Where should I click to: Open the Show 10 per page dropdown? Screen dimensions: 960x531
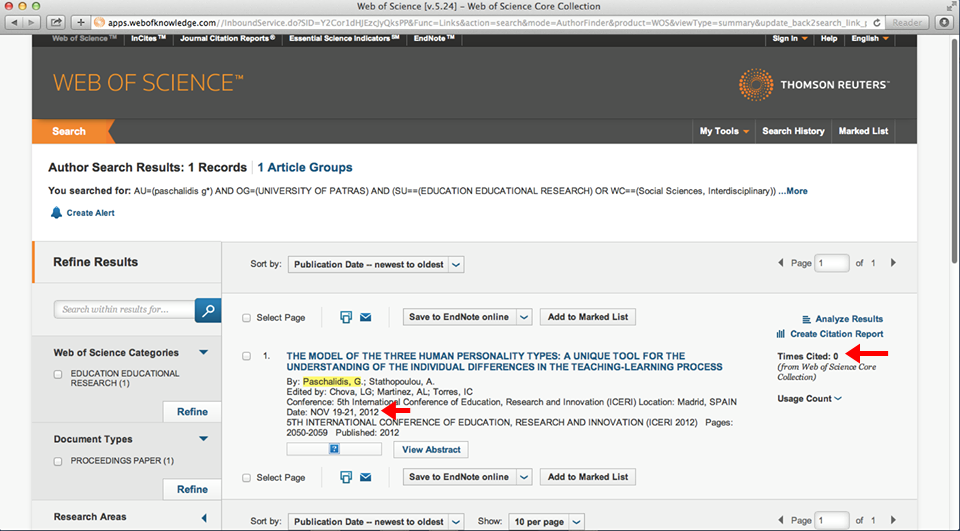tap(546, 522)
